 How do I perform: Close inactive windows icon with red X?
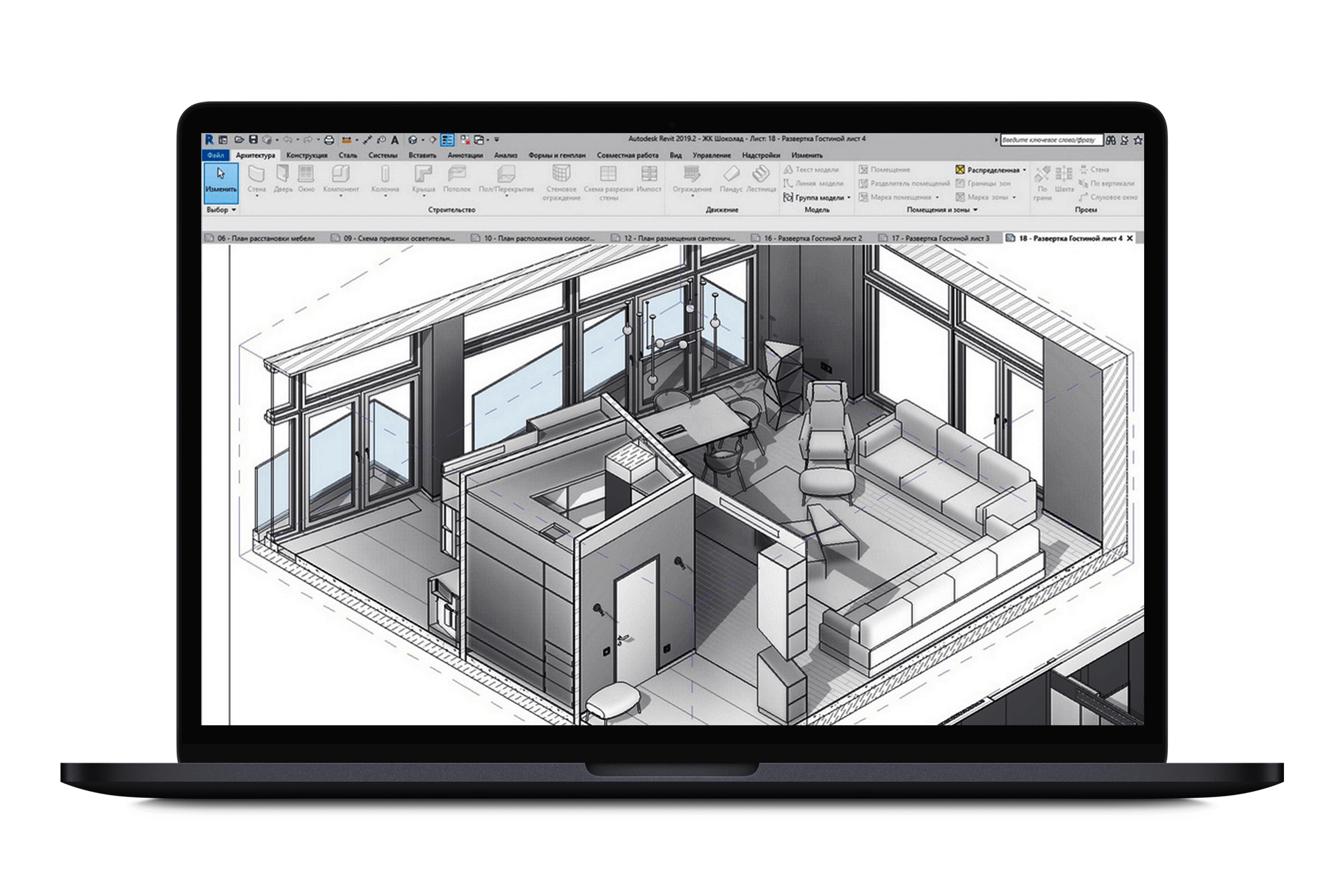point(465,139)
